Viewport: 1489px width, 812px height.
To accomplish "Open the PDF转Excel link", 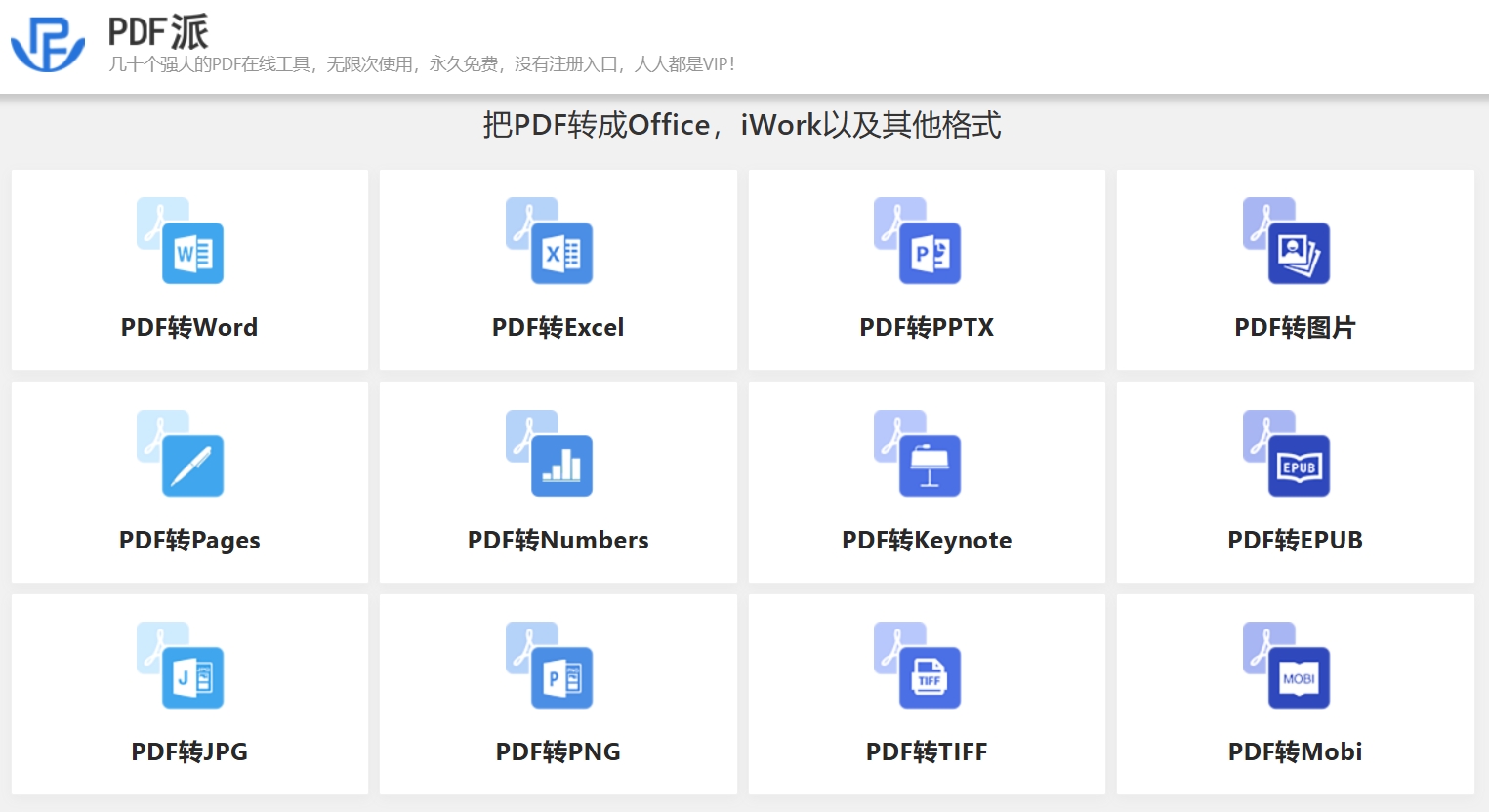I will [x=558, y=327].
